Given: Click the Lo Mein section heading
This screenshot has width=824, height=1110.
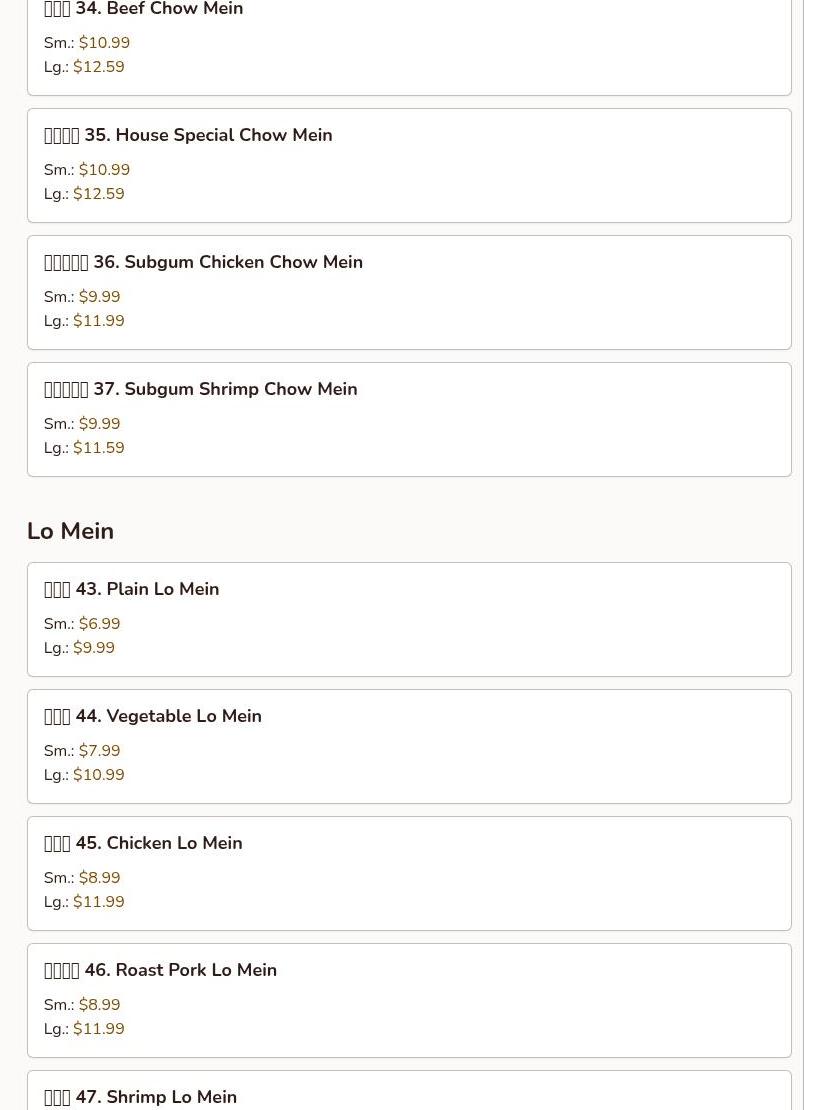Looking at the screenshot, I should click(x=70, y=531).
